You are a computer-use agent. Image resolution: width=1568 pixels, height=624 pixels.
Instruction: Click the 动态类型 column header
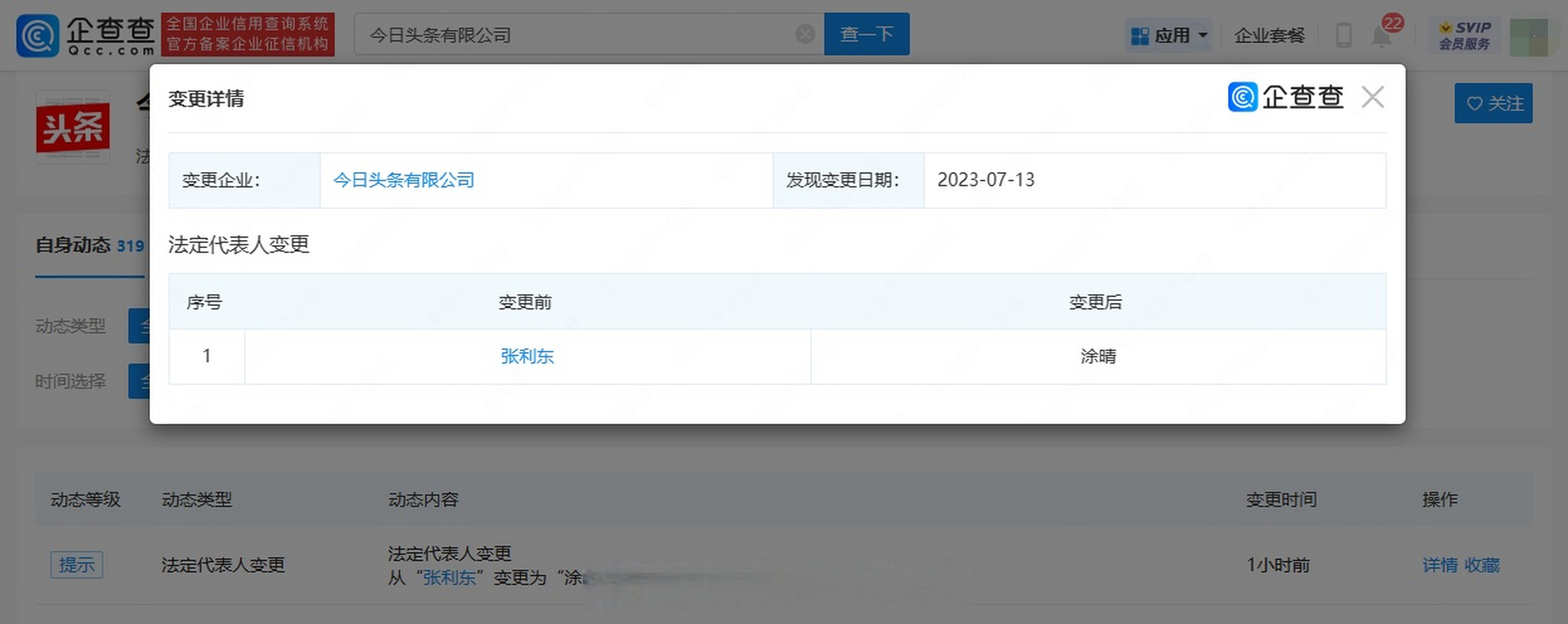[x=197, y=499]
